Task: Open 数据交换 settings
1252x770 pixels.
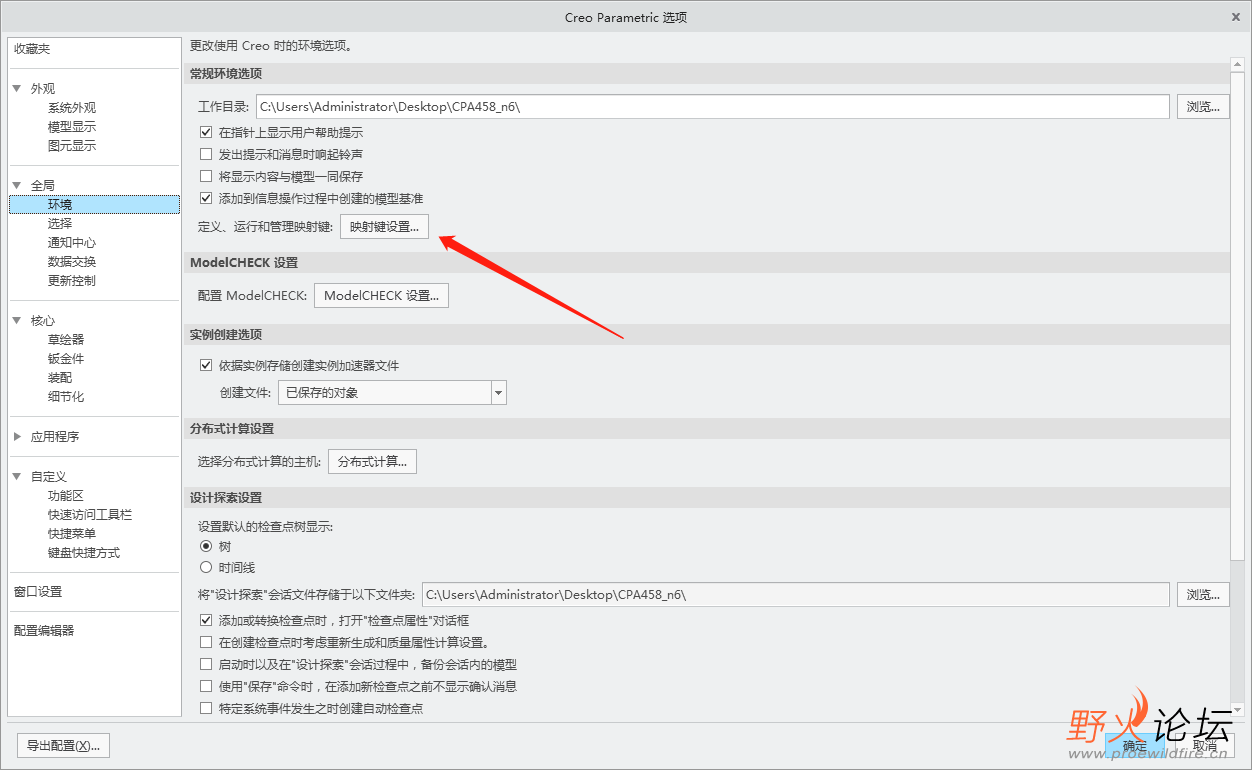Action: pos(72,261)
